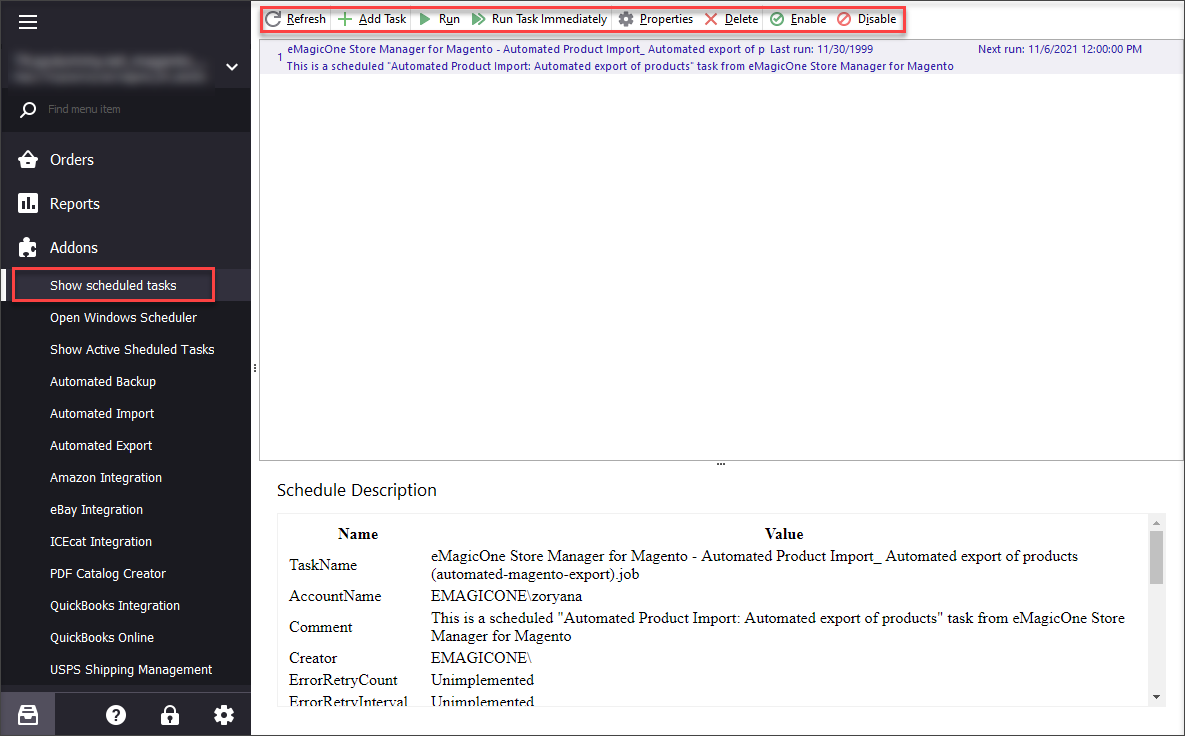The width and height of the screenshot is (1185, 736).
Task: Open the Orders section
Action: coord(72,159)
